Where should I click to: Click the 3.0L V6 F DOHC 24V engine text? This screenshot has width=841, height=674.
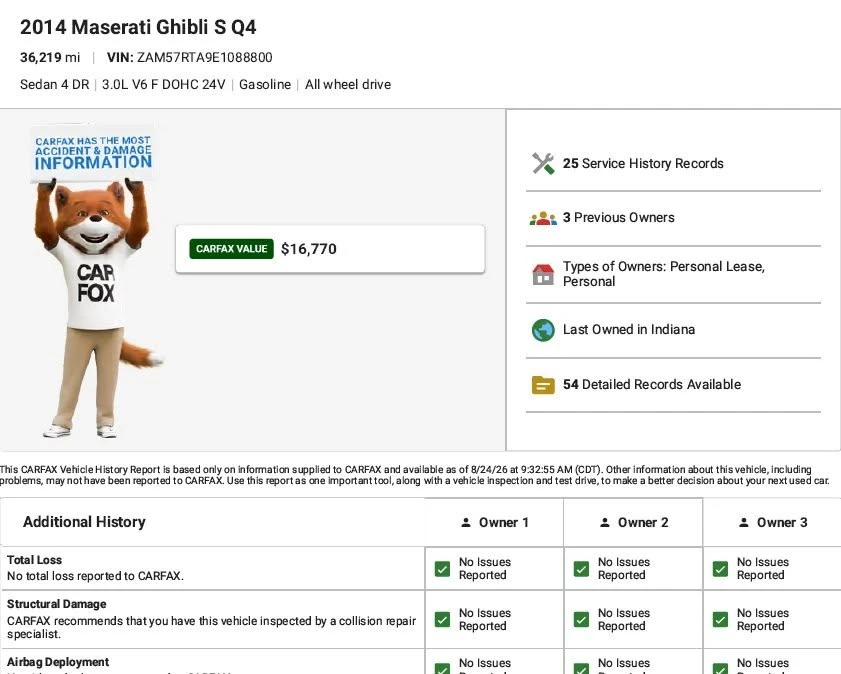coord(164,85)
